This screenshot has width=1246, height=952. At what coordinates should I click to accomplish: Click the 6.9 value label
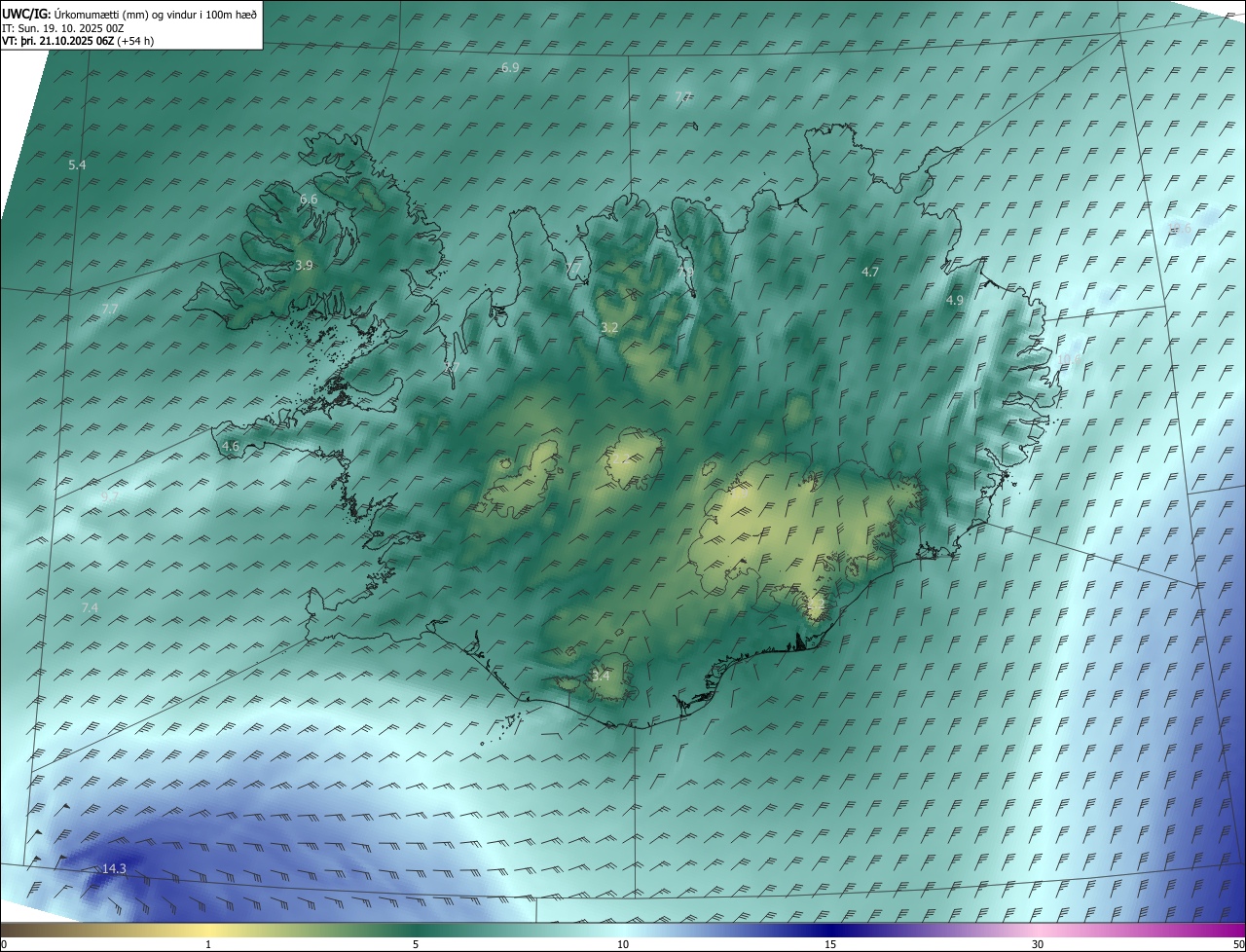point(510,67)
